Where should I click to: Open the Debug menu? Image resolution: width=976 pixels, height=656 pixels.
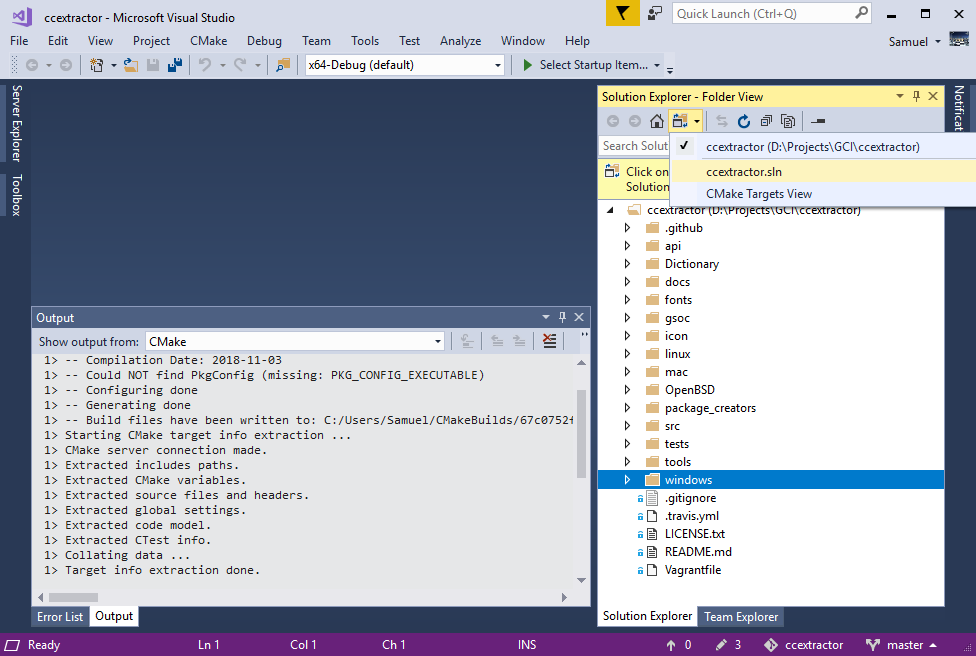(264, 40)
